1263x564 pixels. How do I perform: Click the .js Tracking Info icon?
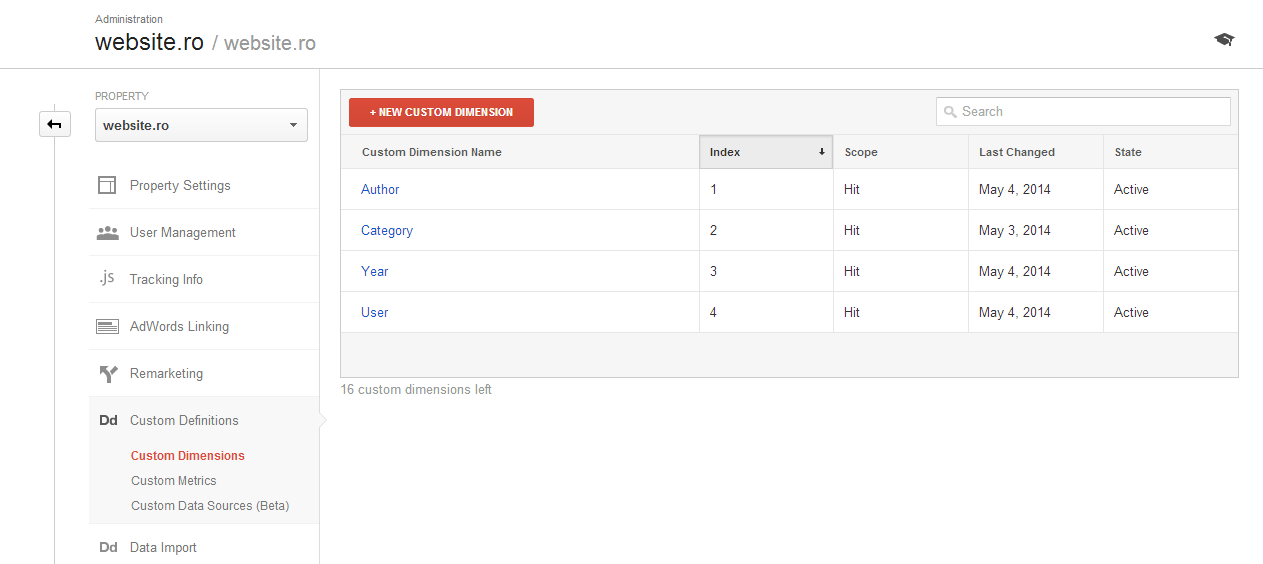pyautogui.click(x=107, y=278)
